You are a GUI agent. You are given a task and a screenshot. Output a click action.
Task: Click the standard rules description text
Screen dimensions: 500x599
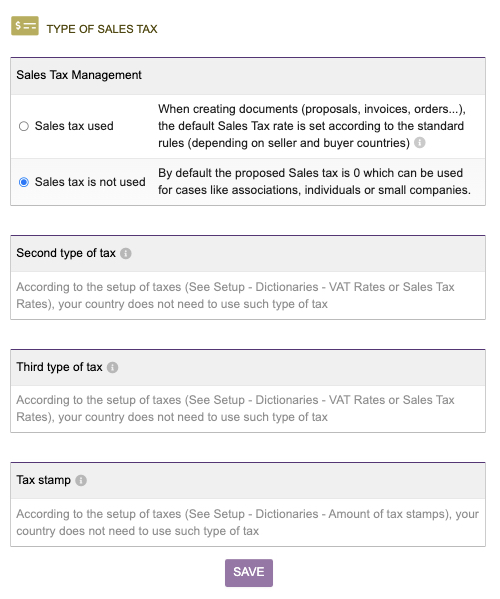[312, 126]
